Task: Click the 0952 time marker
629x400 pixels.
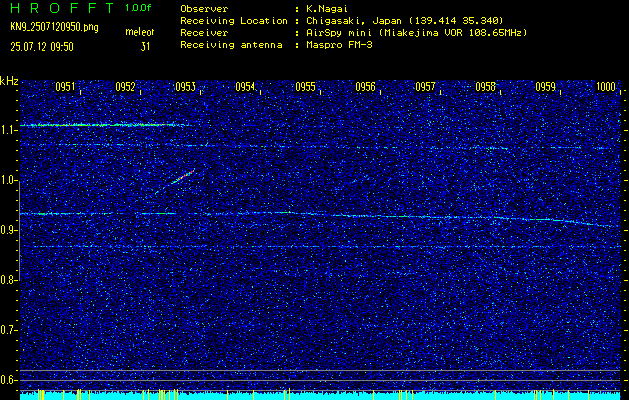Action: click(125, 87)
